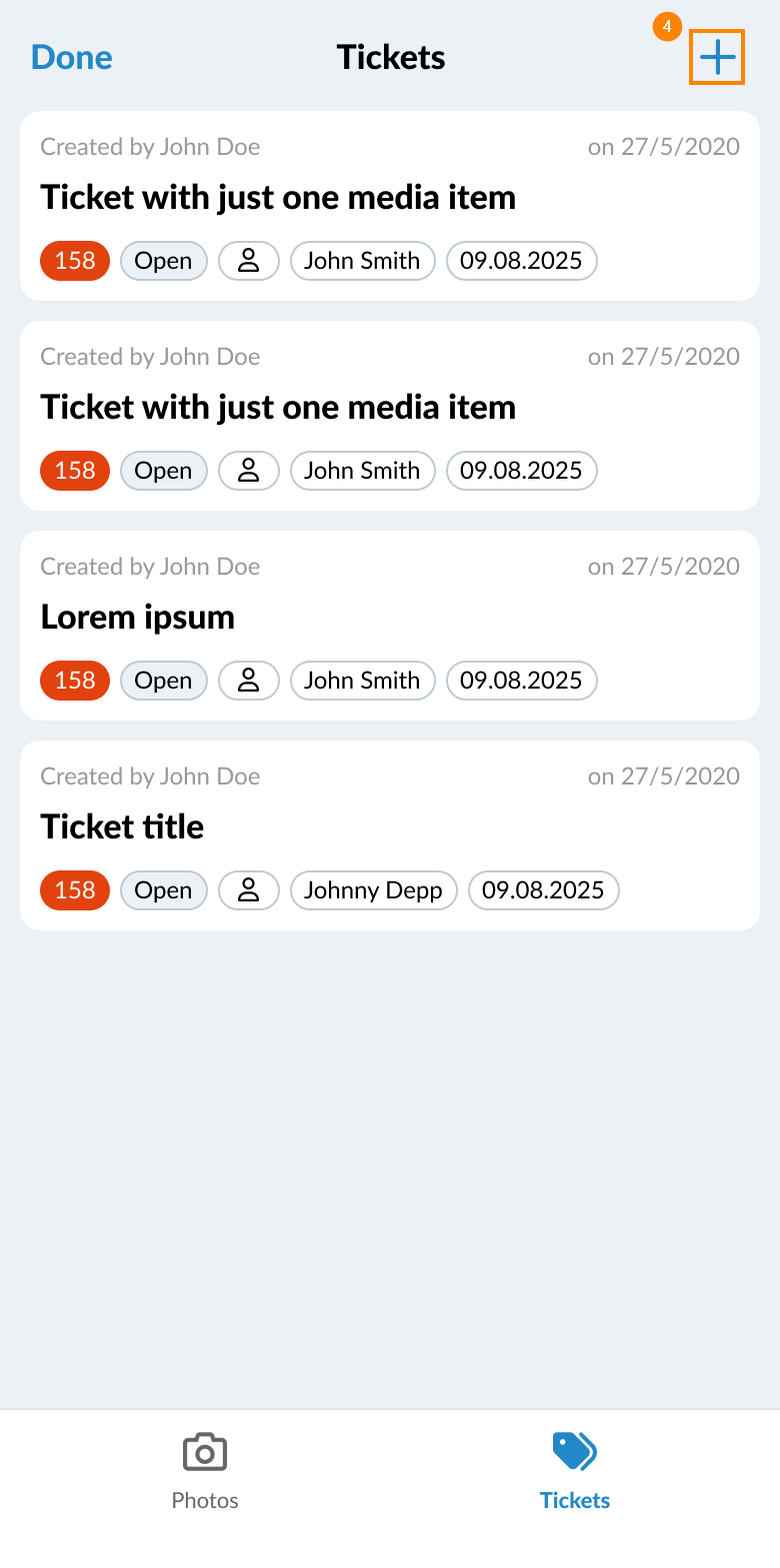Image resolution: width=780 pixels, height=1568 pixels.
Task: Open the Ticket title card
Action: tap(390, 835)
